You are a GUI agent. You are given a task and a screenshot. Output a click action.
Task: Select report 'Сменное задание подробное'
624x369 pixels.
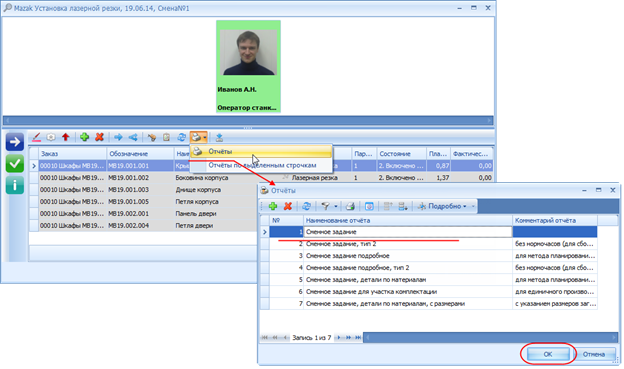click(433, 256)
